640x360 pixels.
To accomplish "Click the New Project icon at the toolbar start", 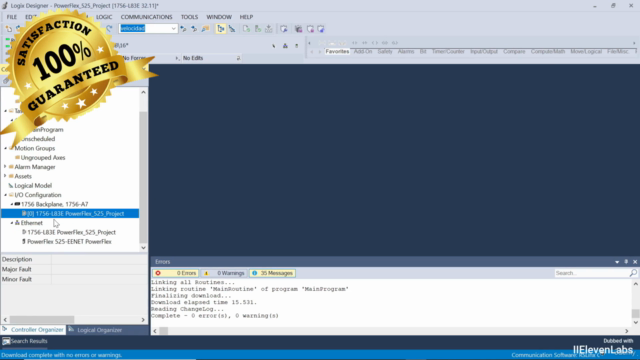I will (x=9, y=29).
